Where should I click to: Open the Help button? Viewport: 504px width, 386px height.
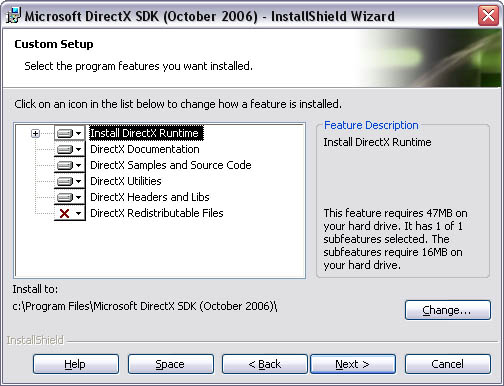point(76,364)
